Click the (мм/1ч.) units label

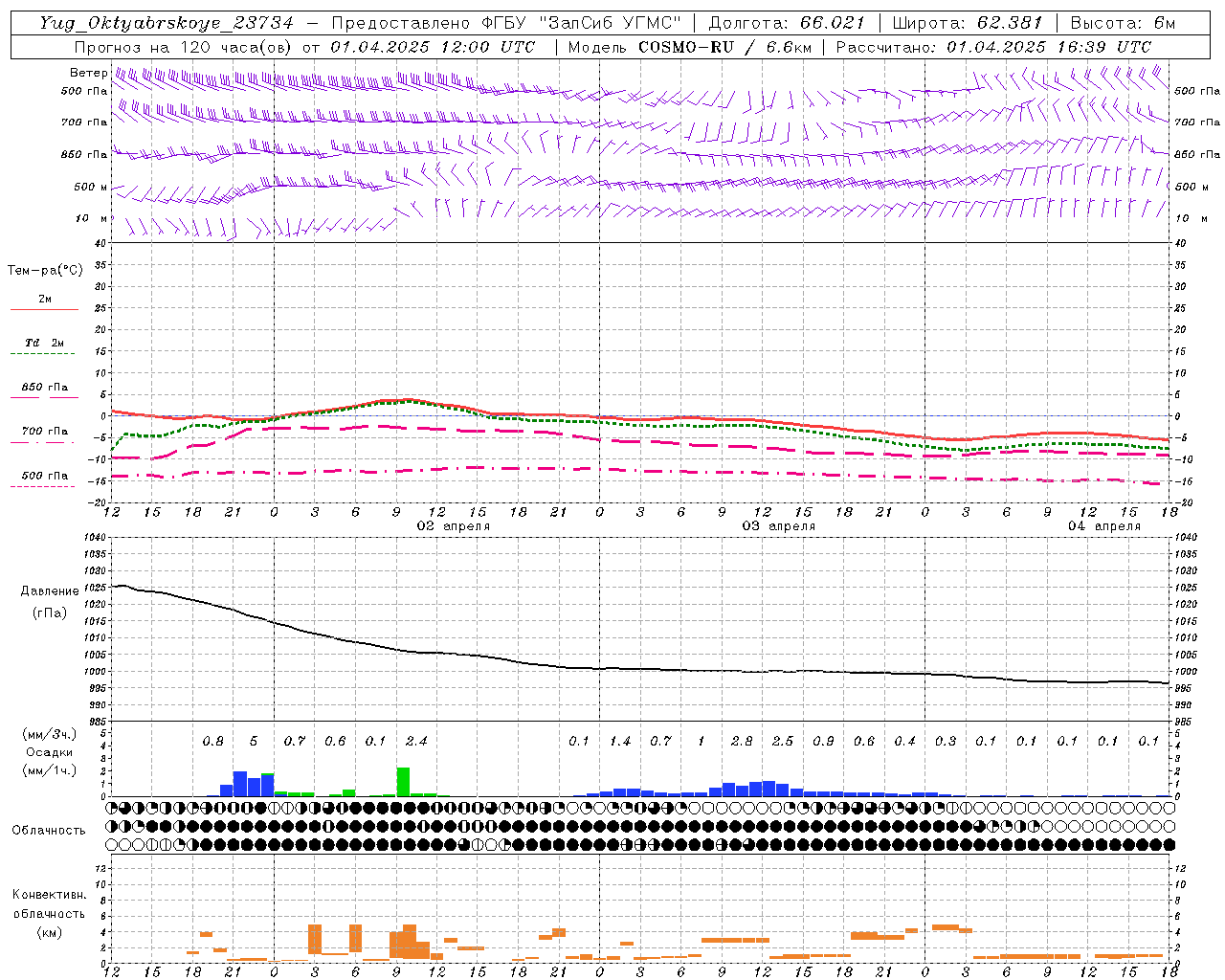coord(50,770)
